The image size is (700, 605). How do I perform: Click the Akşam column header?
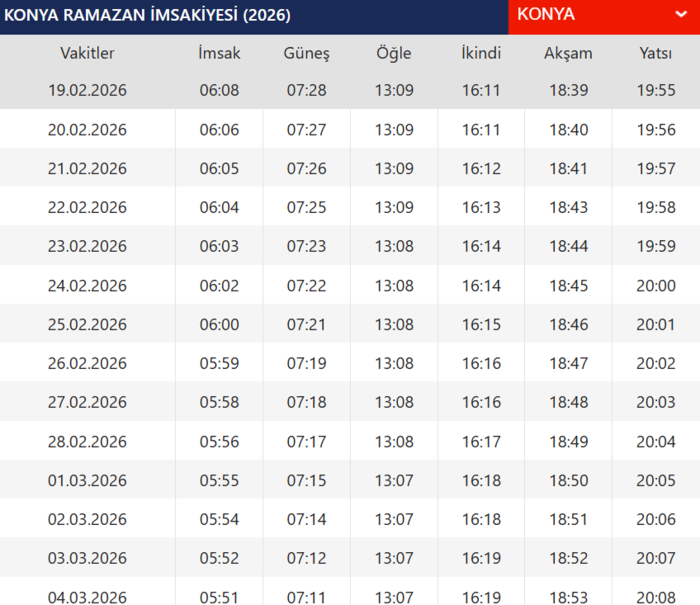(568, 53)
